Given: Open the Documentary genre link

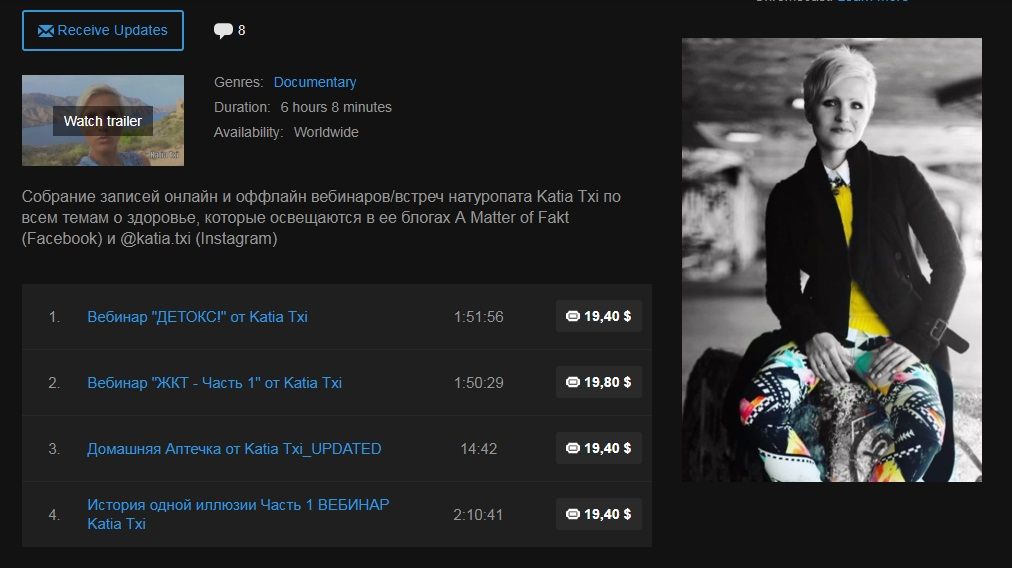Looking at the screenshot, I should [315, 82].
